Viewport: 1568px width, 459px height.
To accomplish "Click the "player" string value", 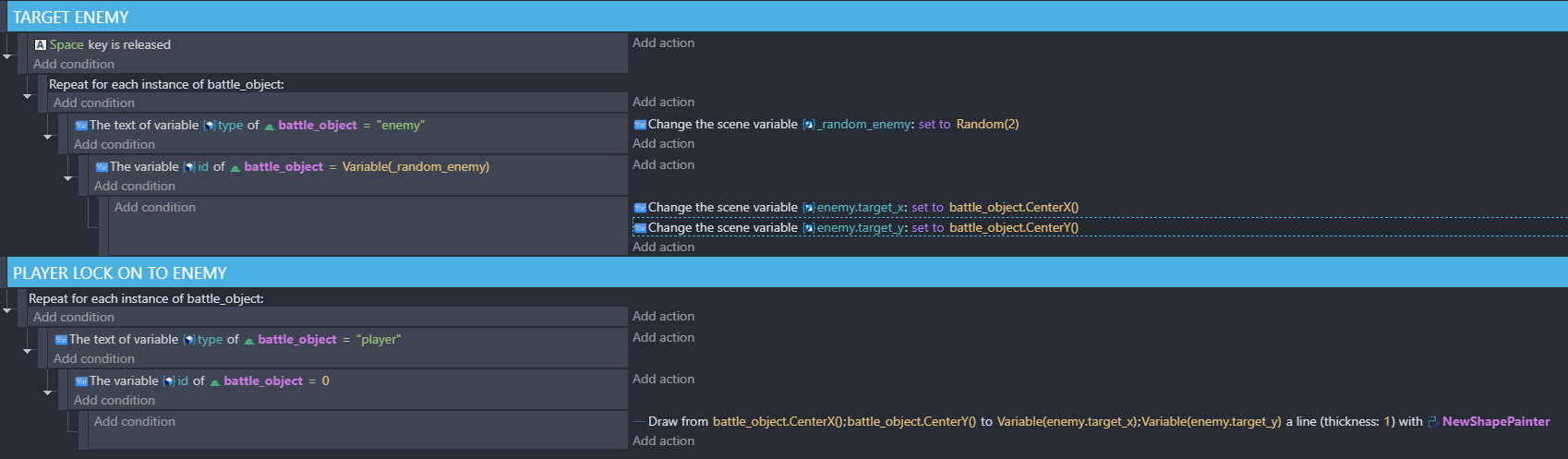I will (x=379, y=339).
